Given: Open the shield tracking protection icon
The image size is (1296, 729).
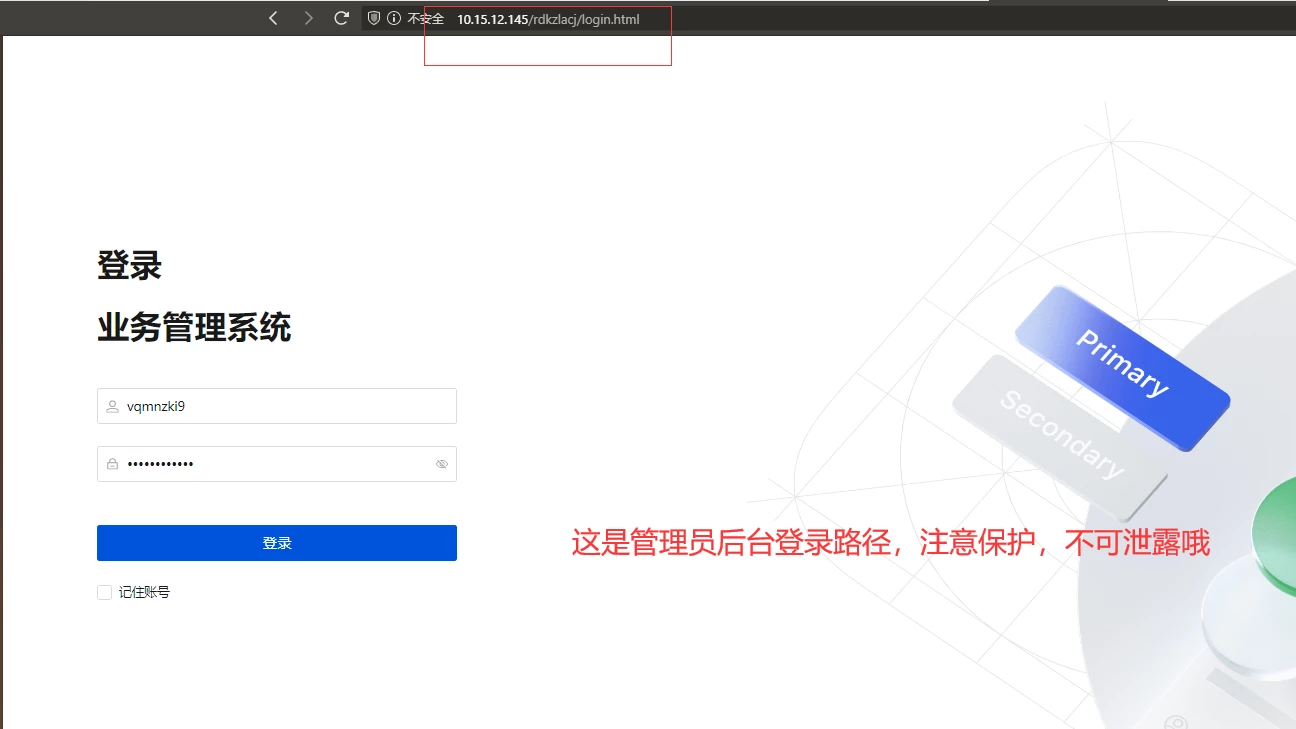Looking at the screenshot, I should [374, 19].
